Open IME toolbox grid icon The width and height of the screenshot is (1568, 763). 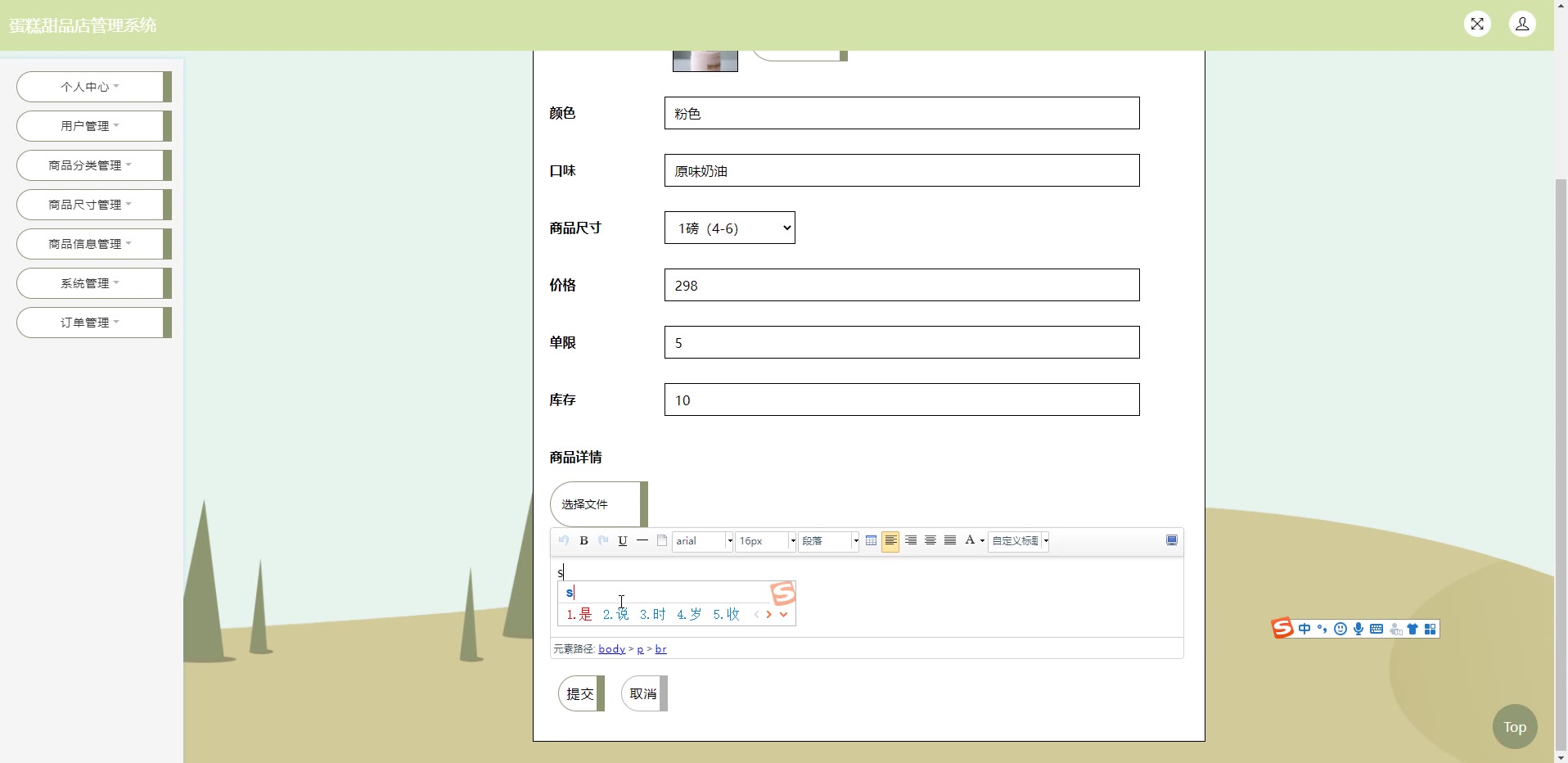pyautogui.click(x=1431, y=629)
